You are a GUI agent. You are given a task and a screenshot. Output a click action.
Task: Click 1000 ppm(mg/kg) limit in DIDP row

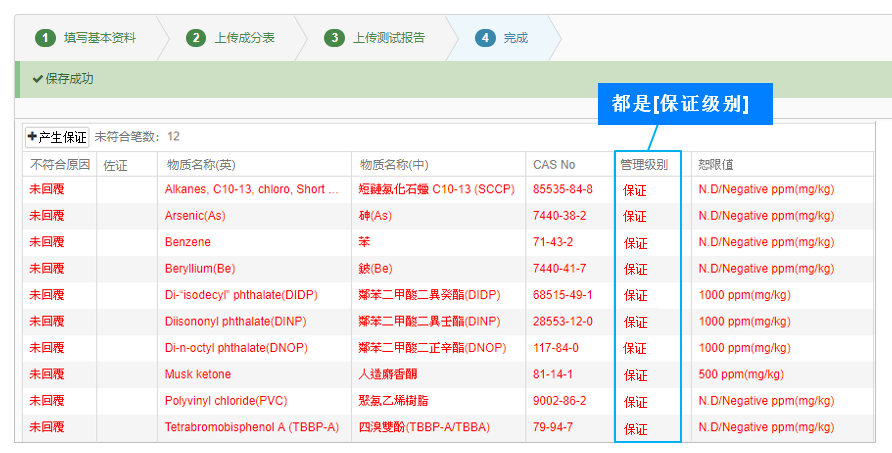(744, 295)
